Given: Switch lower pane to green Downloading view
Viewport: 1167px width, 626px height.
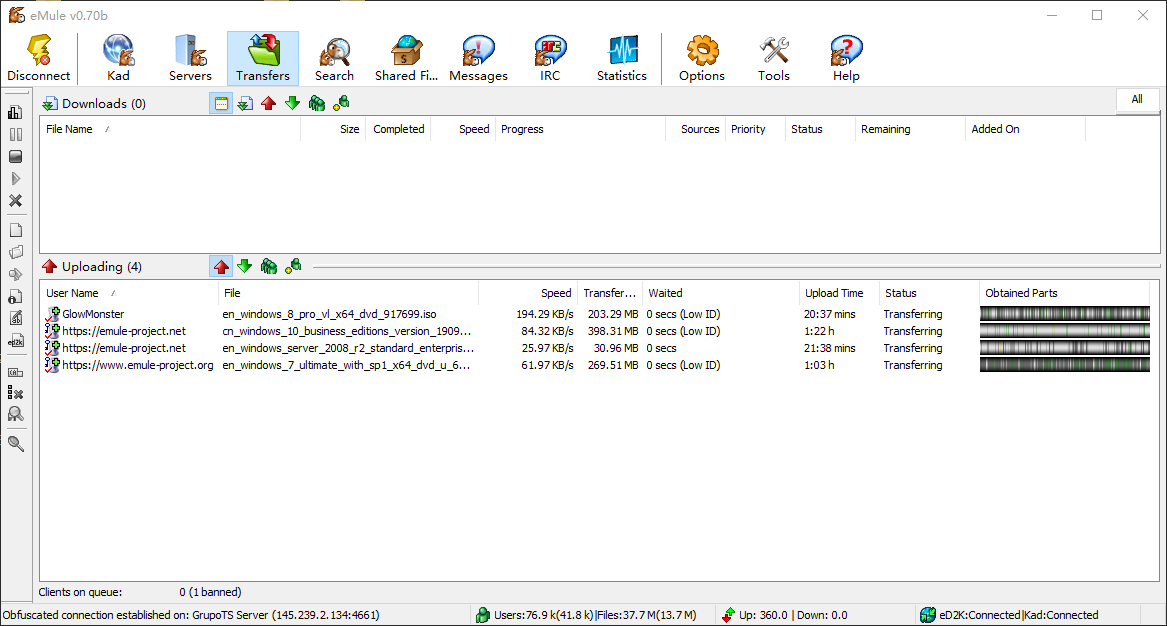Looking at the screenshot, I should [x=244, y=266].
